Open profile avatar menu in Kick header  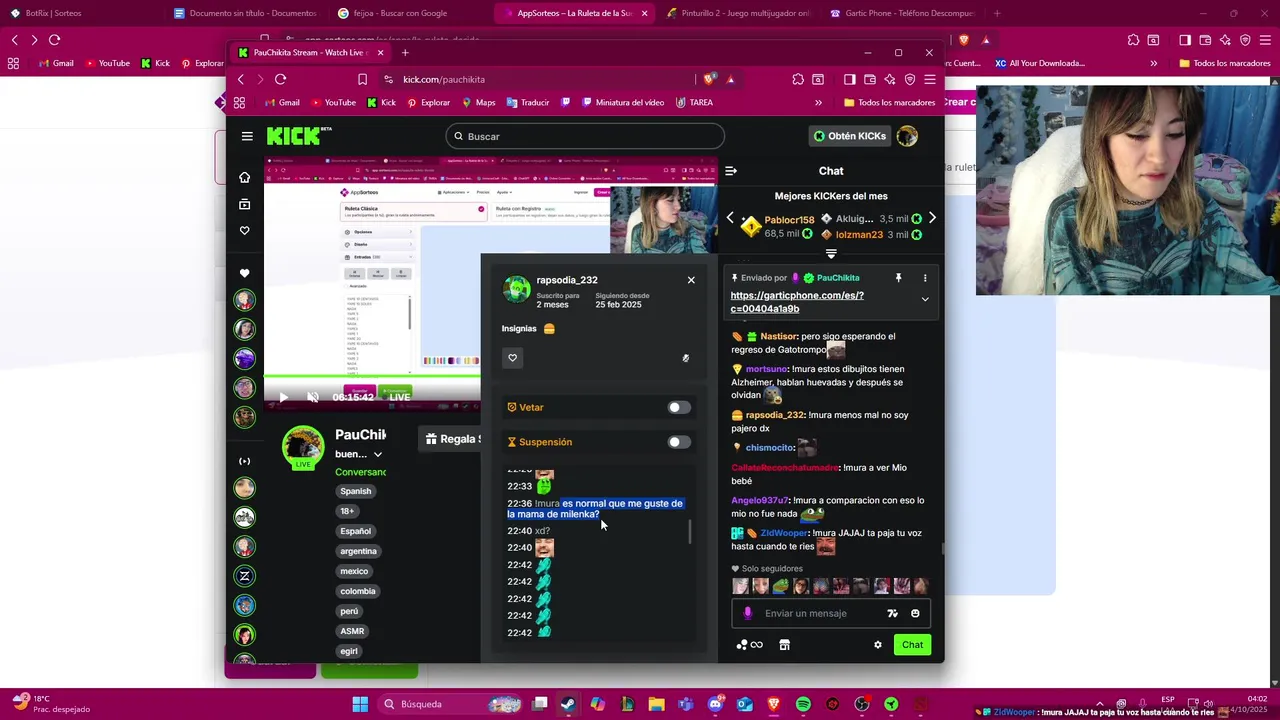coord(907,136)
